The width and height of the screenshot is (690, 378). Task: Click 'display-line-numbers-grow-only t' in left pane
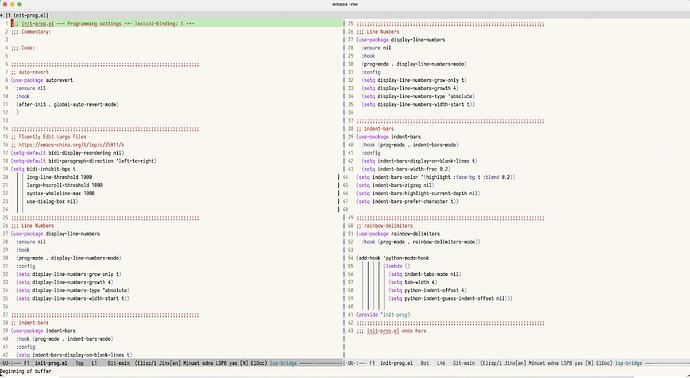[69, 274]
